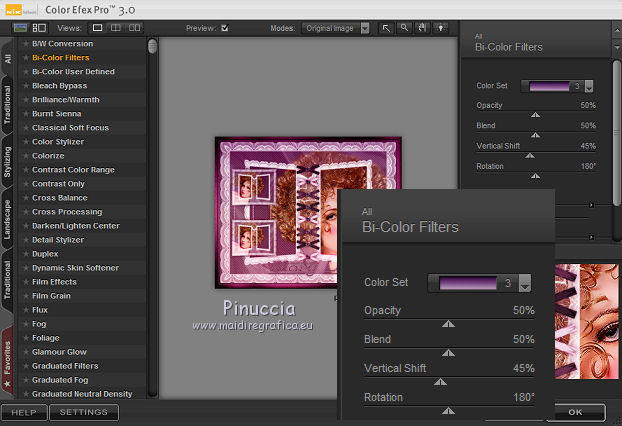Image resolution: width=622 pixels, height=426 pixels.
Task: Toggle favorite star for Glamour Glow
Action: coord(26,352)
